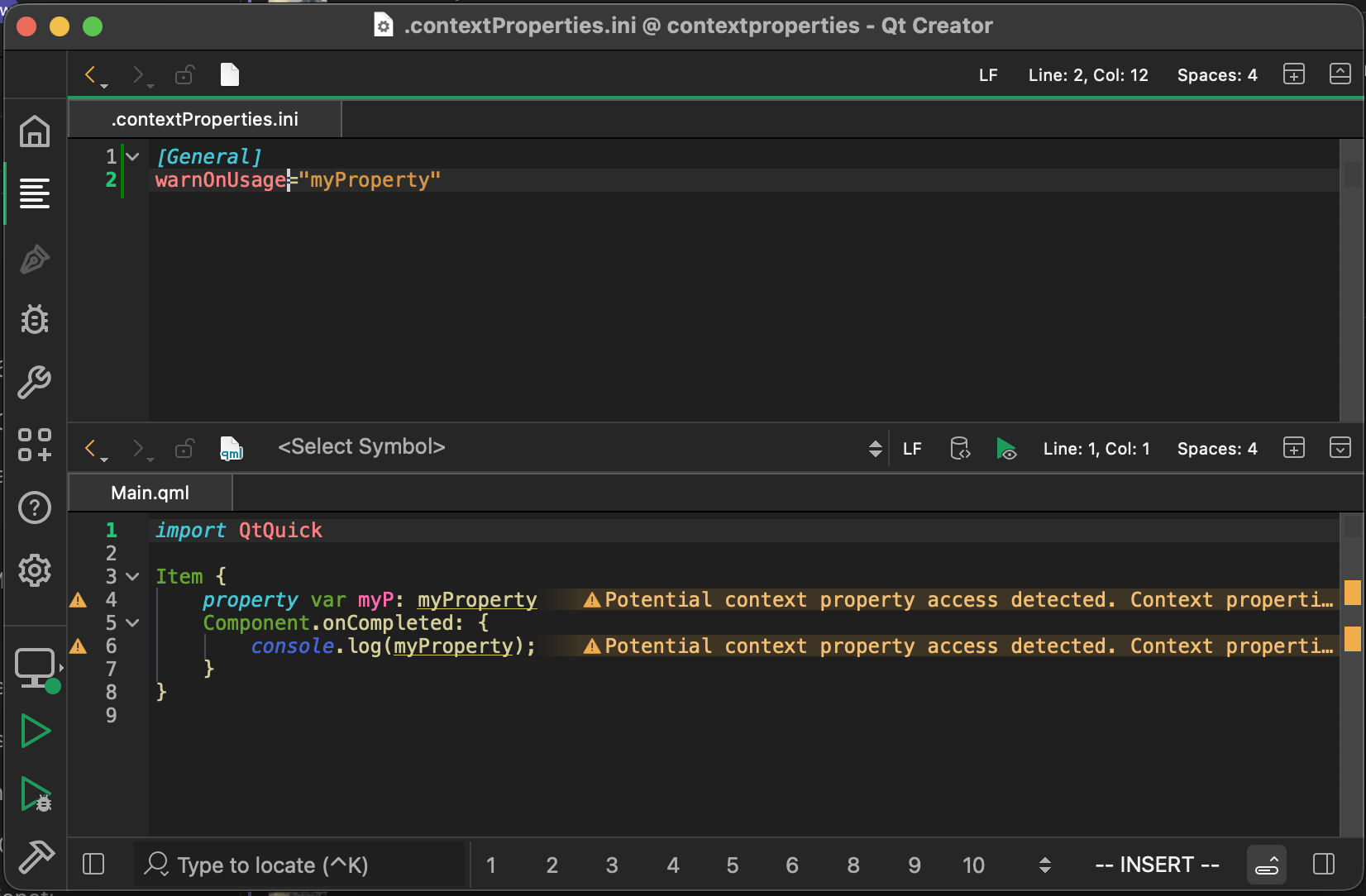
Task: Select the .contextProperties.ini tab
Action: [204, 118]
